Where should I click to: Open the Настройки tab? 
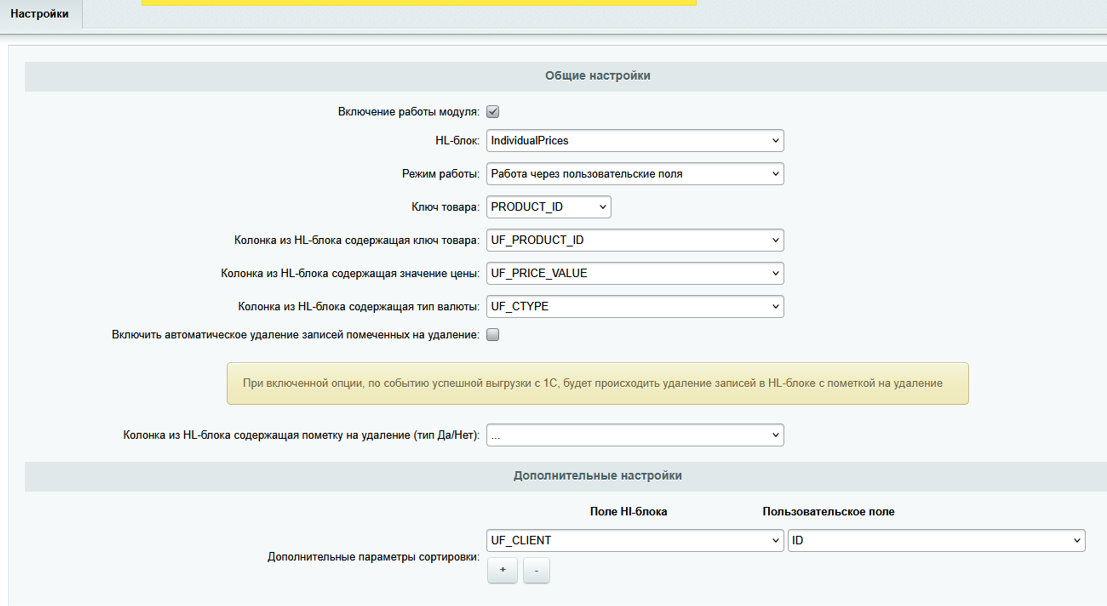tap(40, 14)
